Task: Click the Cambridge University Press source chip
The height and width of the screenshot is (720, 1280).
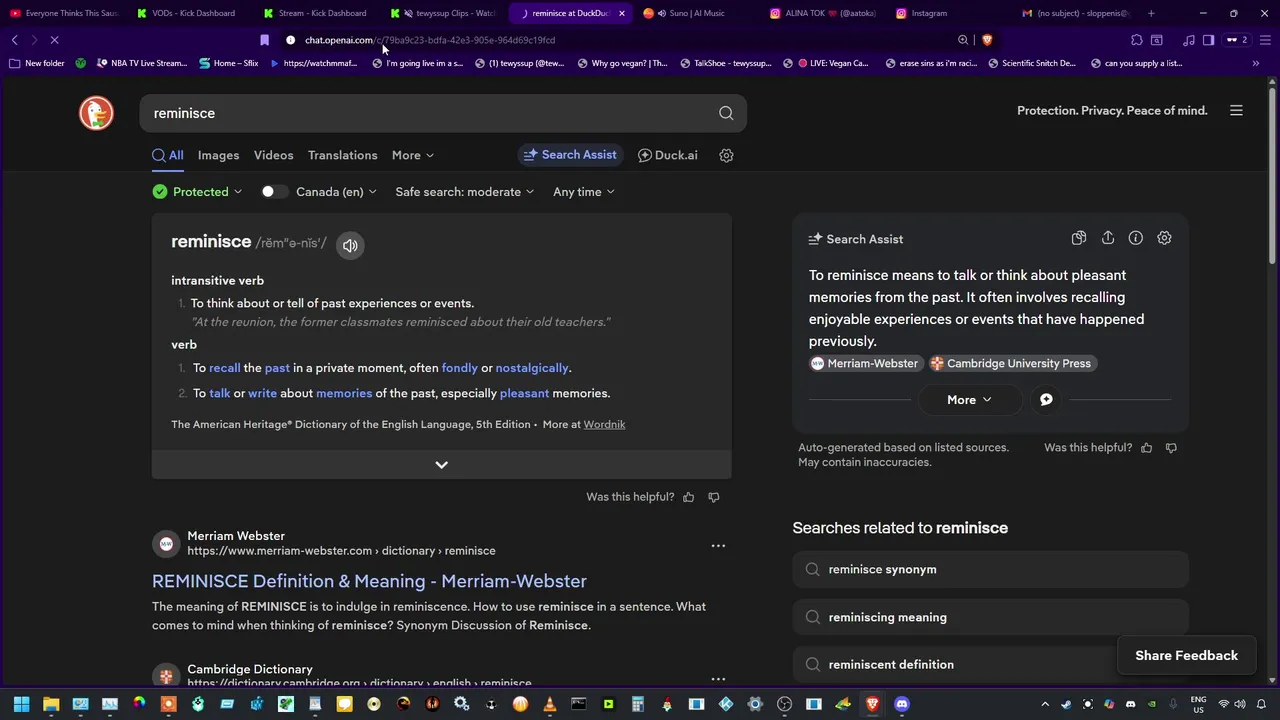Action: point(1011,363)
